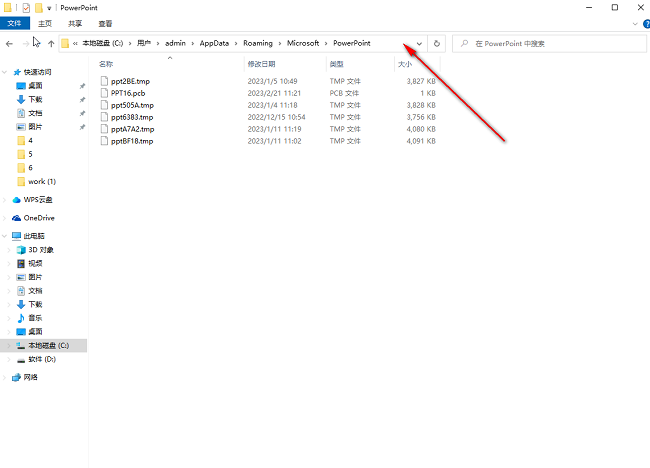Click the Explorer folder icon in title bar
Viewport: 650px width, 468px height.
coord(8,7)
